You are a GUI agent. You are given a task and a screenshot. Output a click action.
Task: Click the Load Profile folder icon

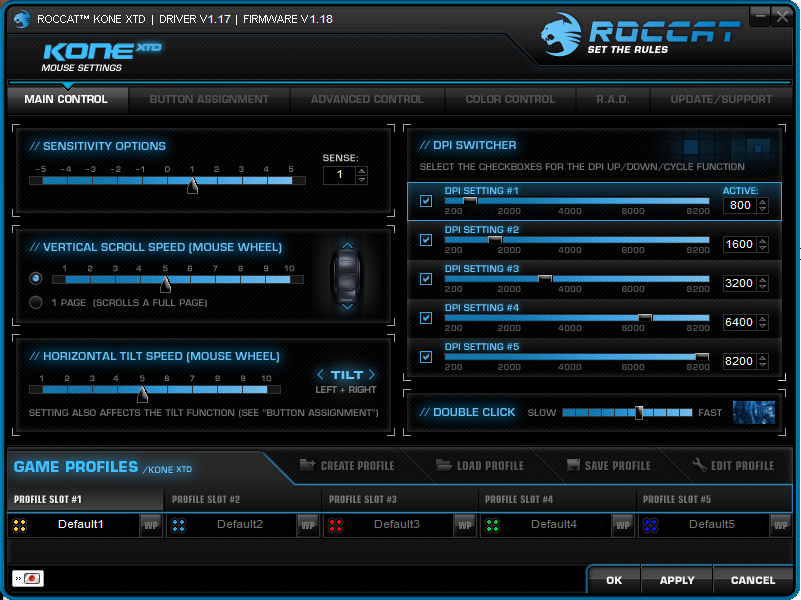pyautogui.click(x=443, y=465)
